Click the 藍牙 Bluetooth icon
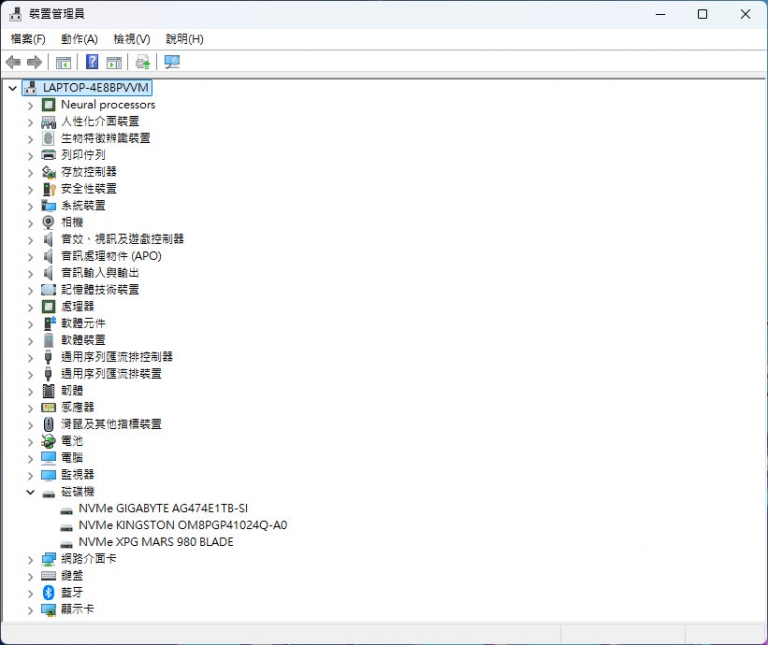This screenshot has width=768, height=645. (x=48, y=593)
